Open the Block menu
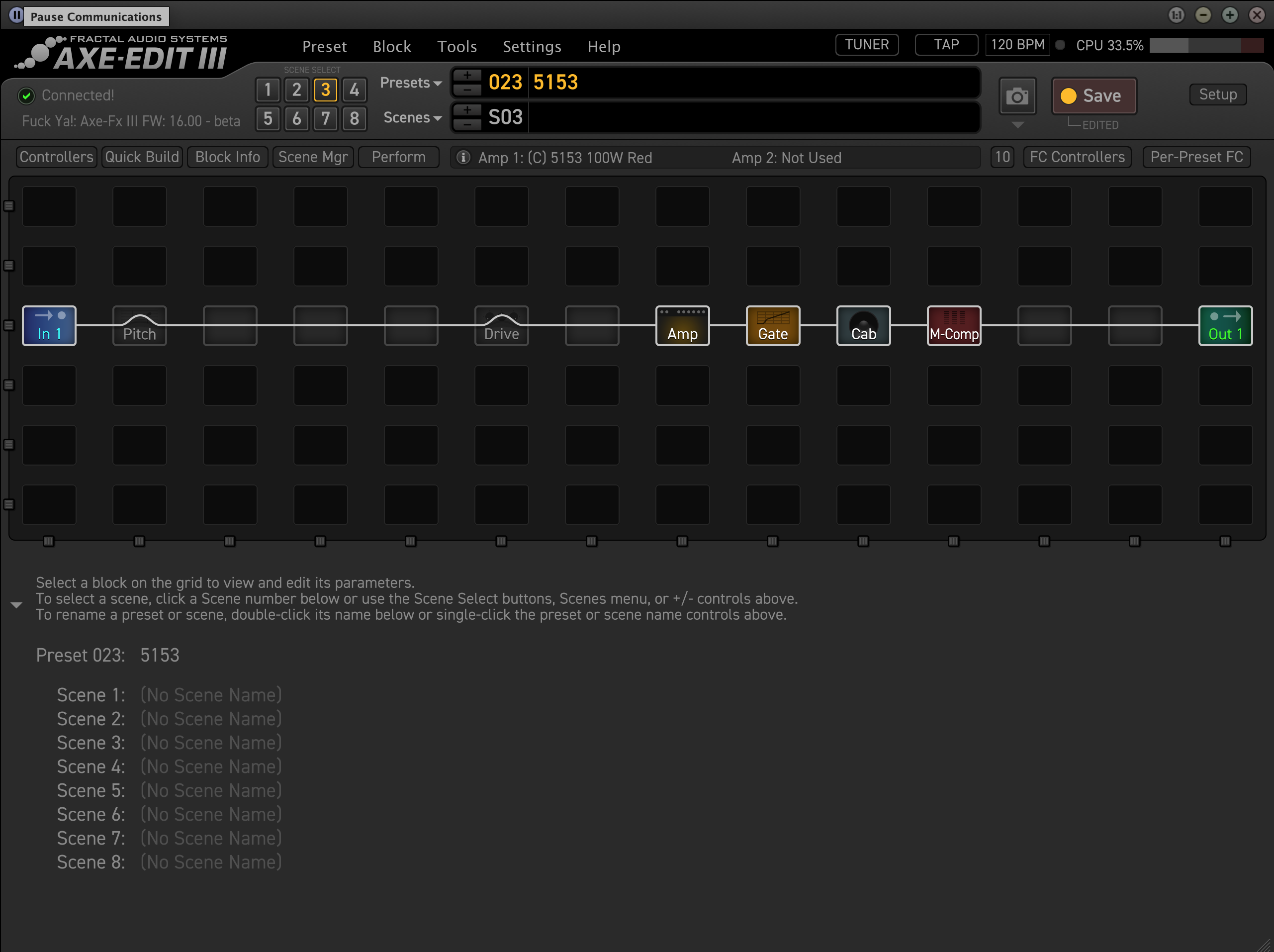Image resolution: width=1274 pixels, height=952 pixels. point(392,47)
